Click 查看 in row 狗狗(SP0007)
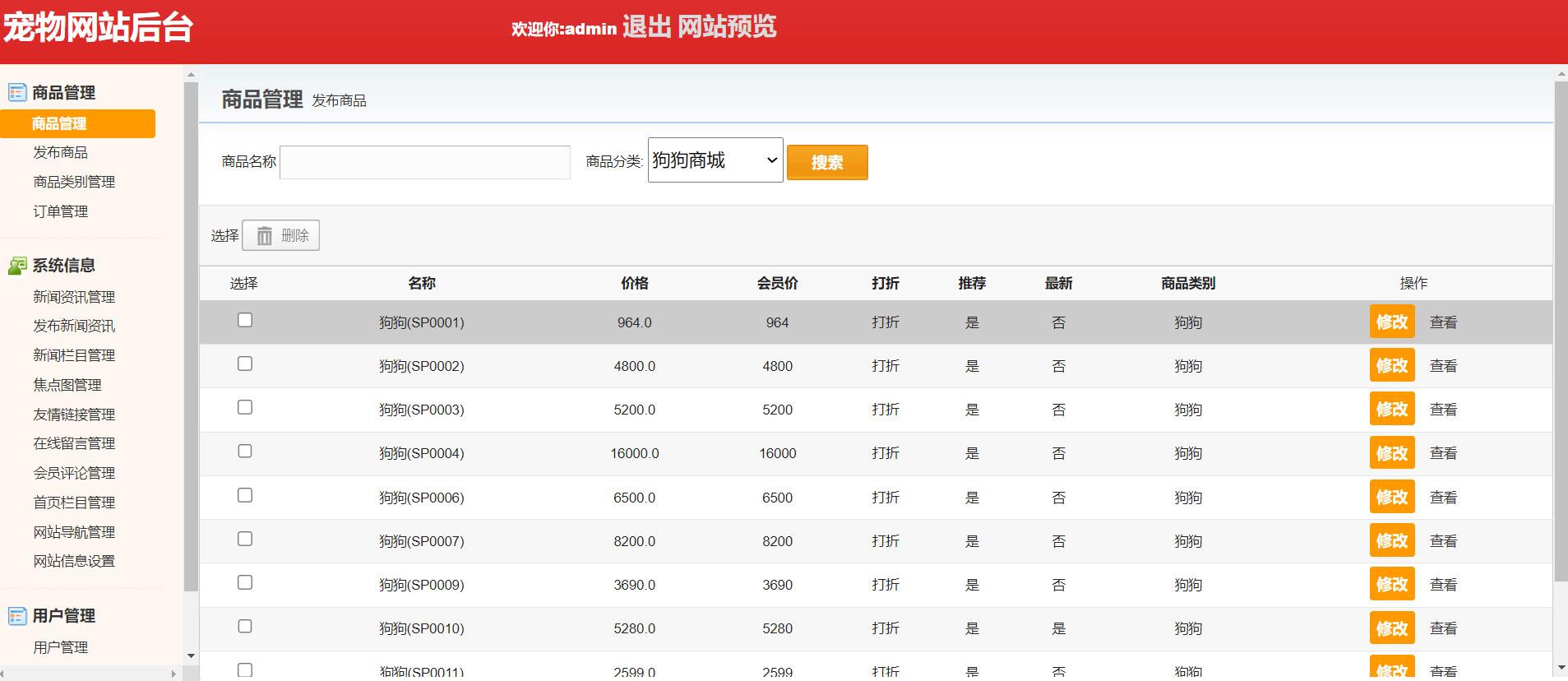Viewport: 1568px width, 681px height. 1443,541
